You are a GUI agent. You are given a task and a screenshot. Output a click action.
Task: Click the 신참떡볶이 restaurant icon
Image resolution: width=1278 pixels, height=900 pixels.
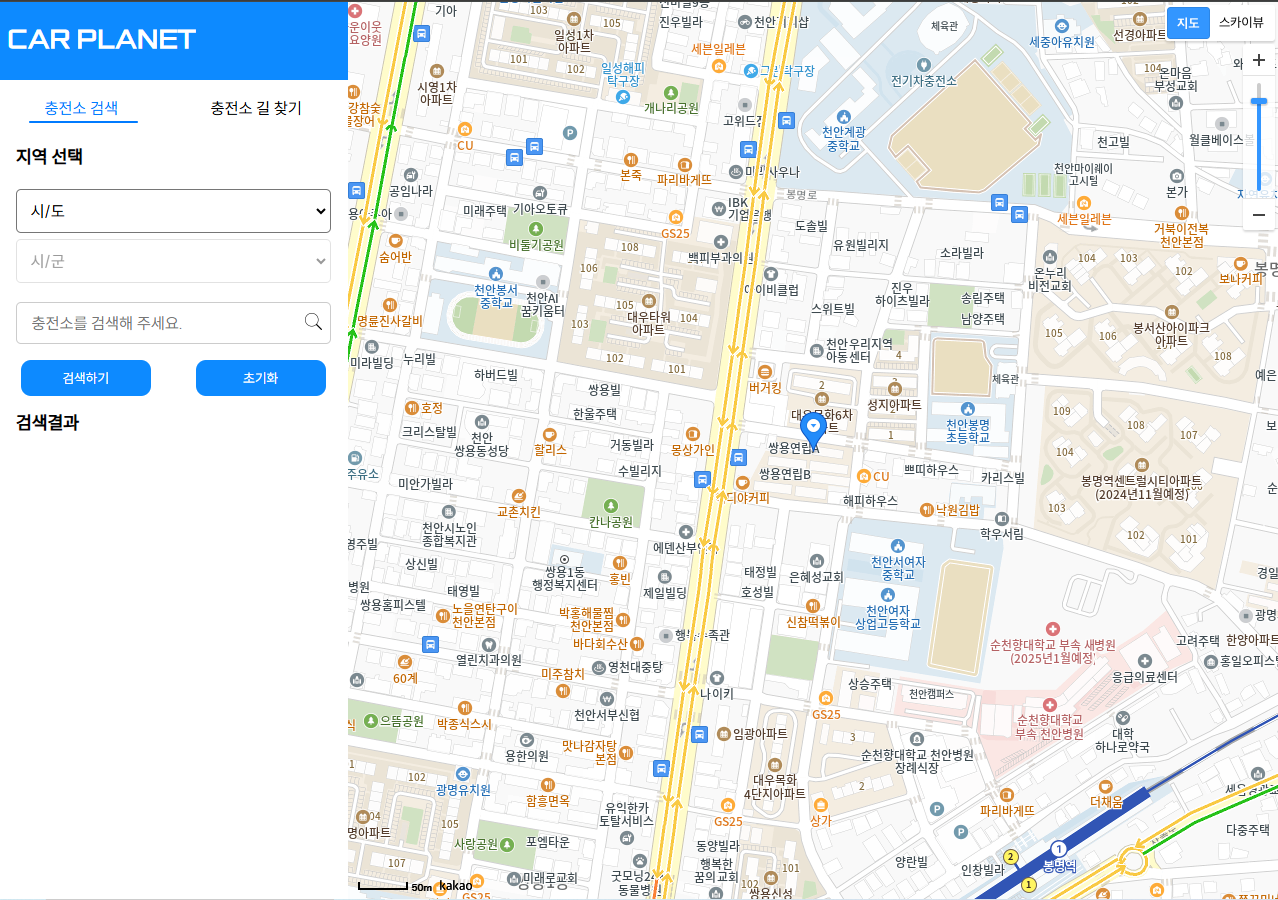[x=812, y=605]
